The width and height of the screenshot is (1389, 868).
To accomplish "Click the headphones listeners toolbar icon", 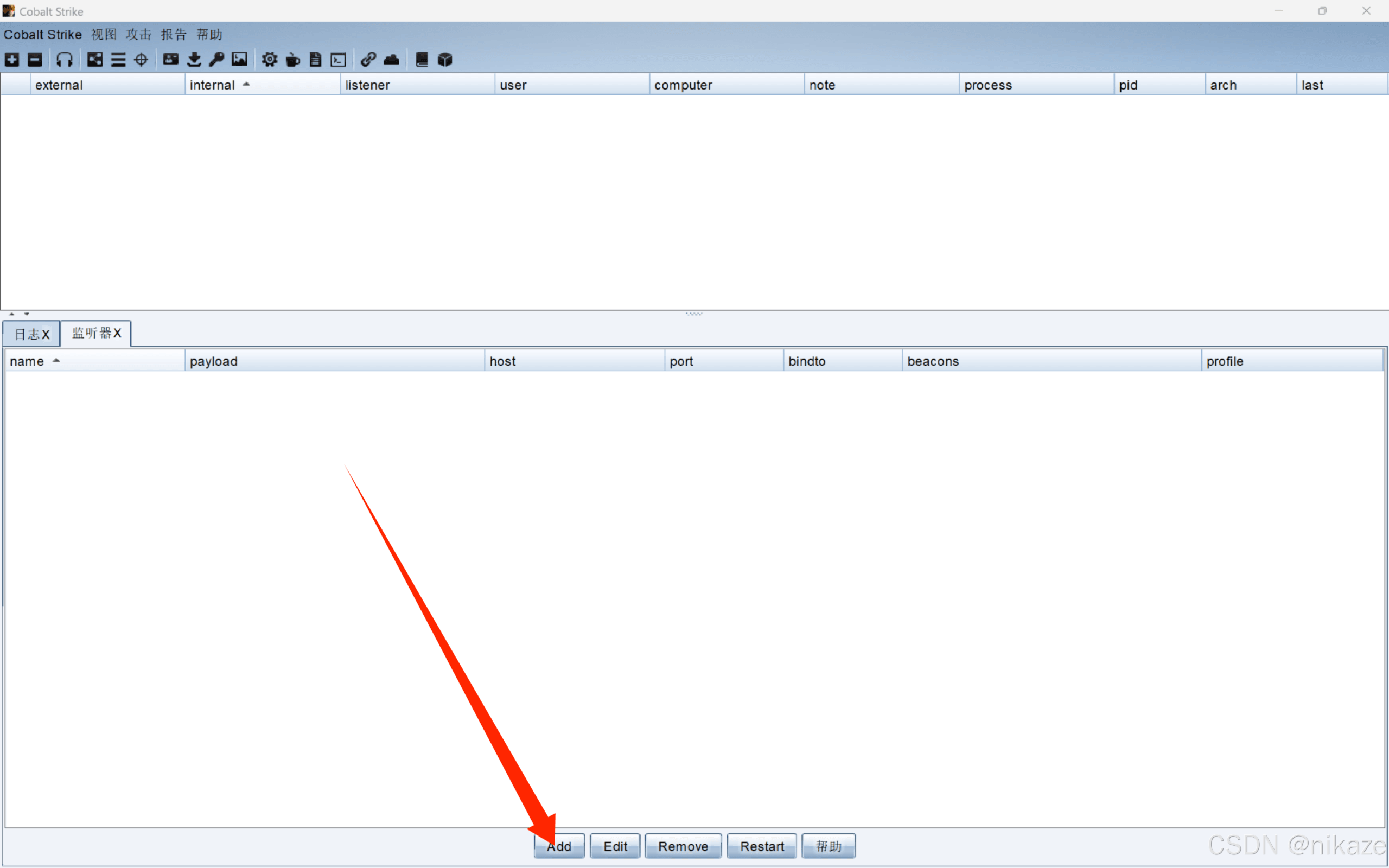I will 64,59.
